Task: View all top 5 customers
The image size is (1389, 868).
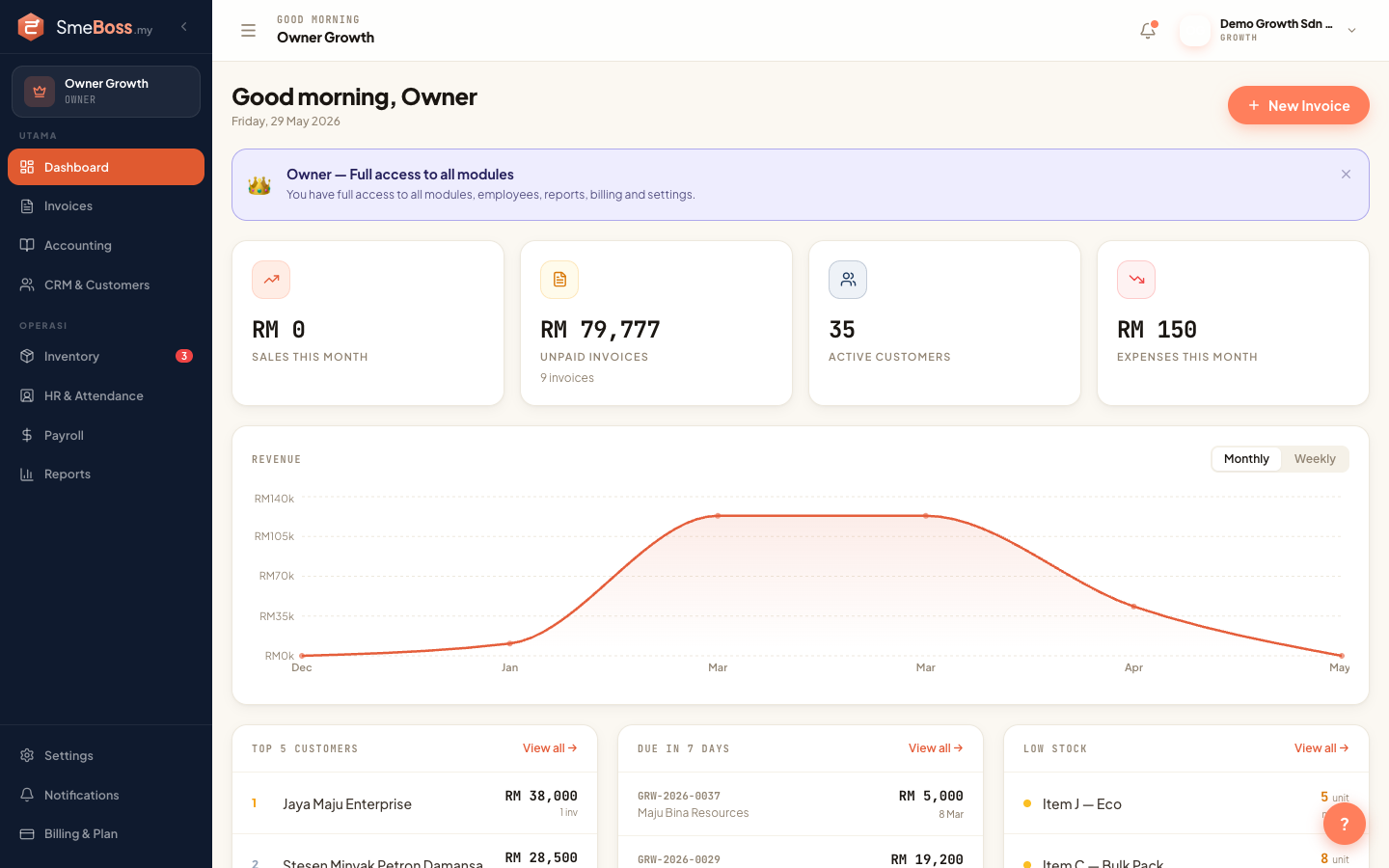Action: tap(550, 748)
